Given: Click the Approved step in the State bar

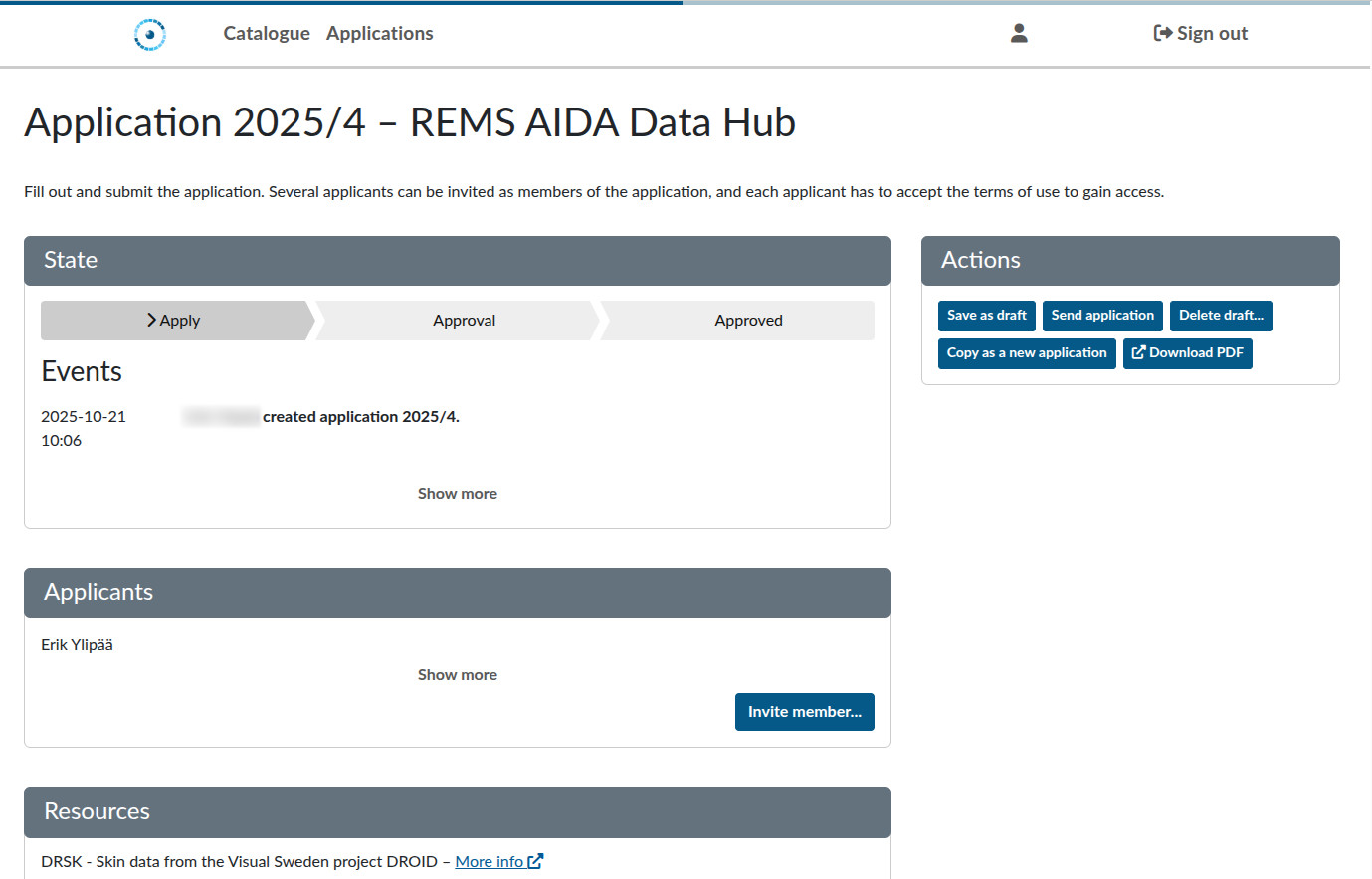Looking at the screenshot, I should pyautogui.click(x=748, y=321).
